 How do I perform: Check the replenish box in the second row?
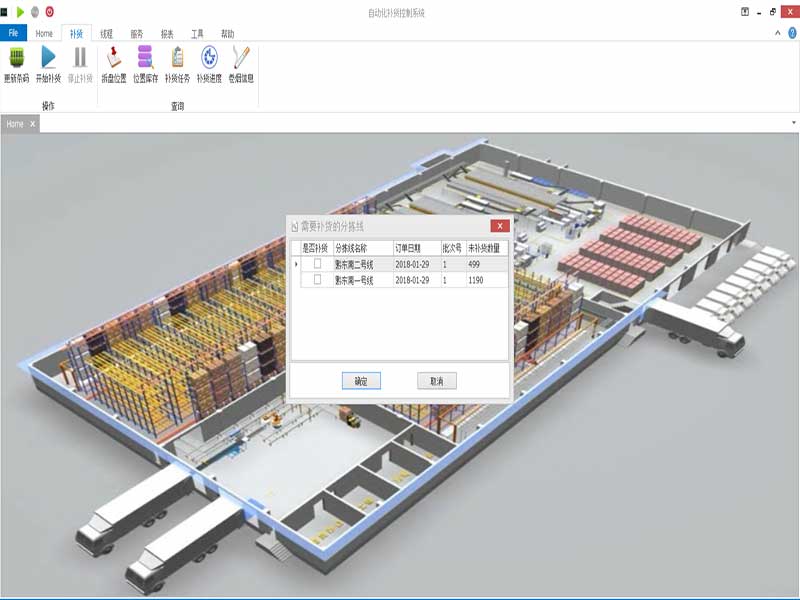[318, 280]
